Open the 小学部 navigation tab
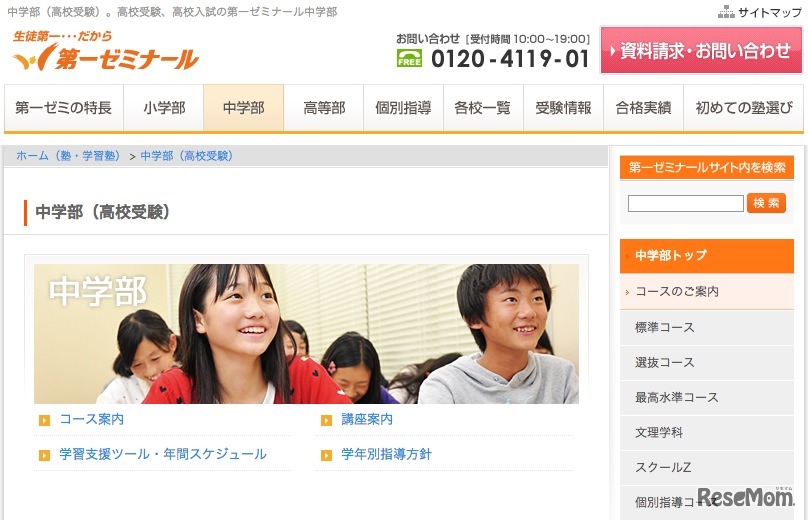The image size is (808, 520). (164, 108)
